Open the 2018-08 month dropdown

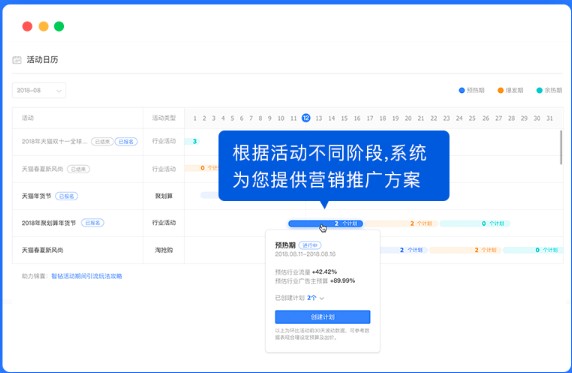[x=39, y=91]
